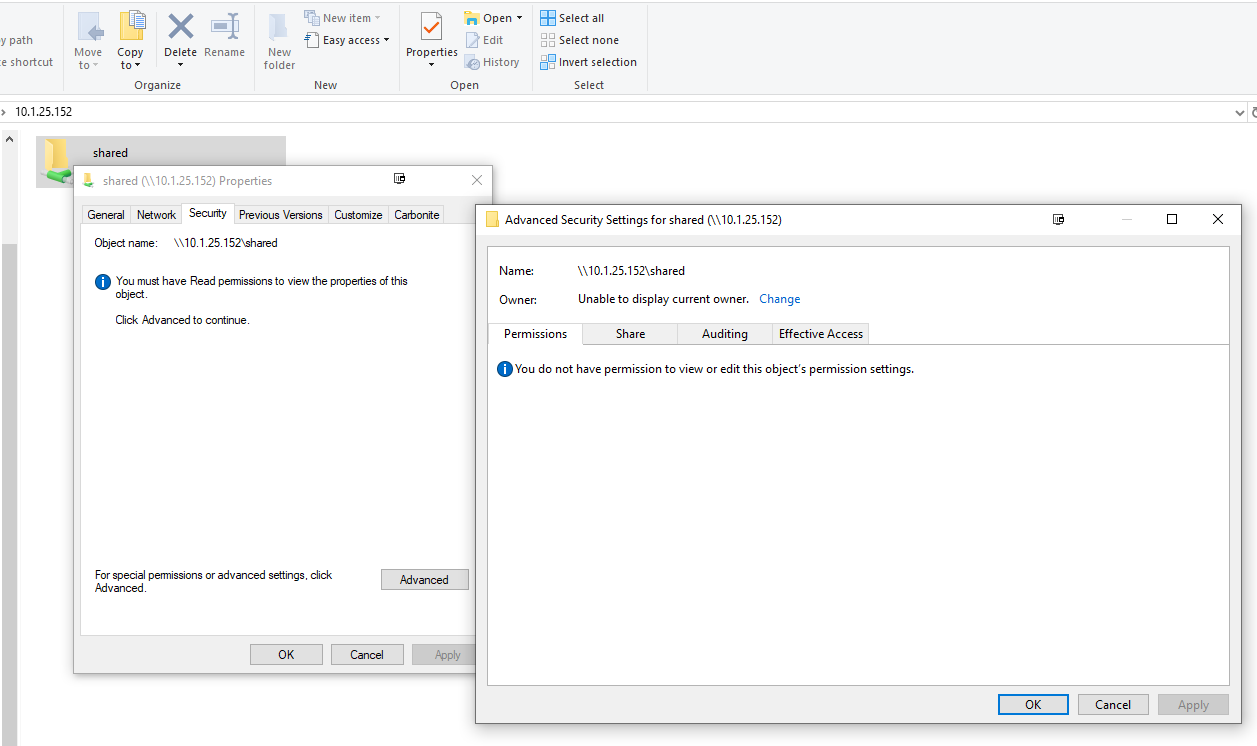Viewport: 1257px width, 746px height.
Task: Click OK in the Properties dialog
Action: tap(286, 655)
